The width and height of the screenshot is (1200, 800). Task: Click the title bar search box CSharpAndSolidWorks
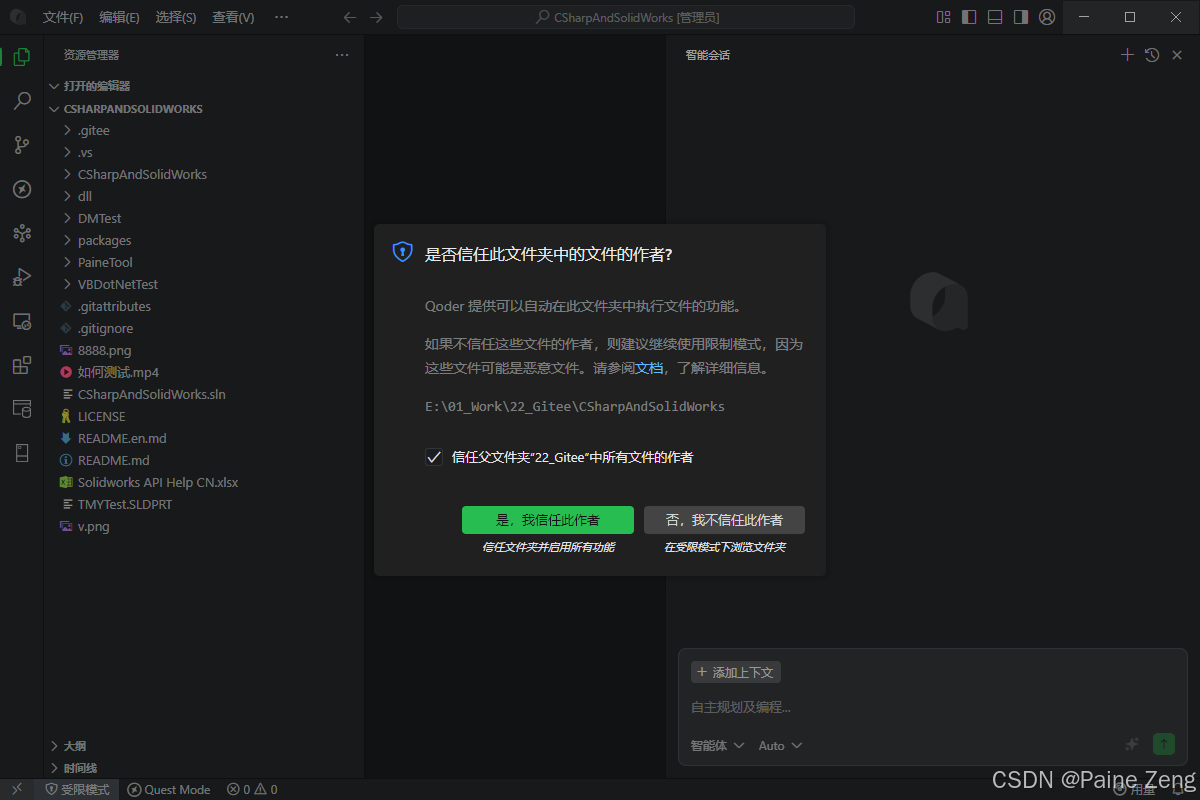pos(626,17)
